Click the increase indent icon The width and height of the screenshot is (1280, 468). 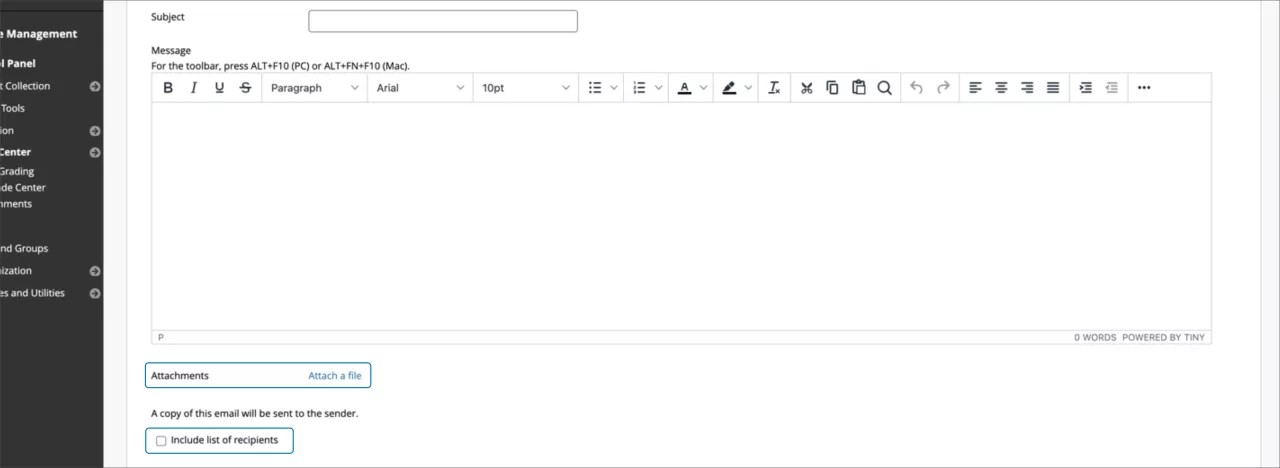coord(1085,88)
